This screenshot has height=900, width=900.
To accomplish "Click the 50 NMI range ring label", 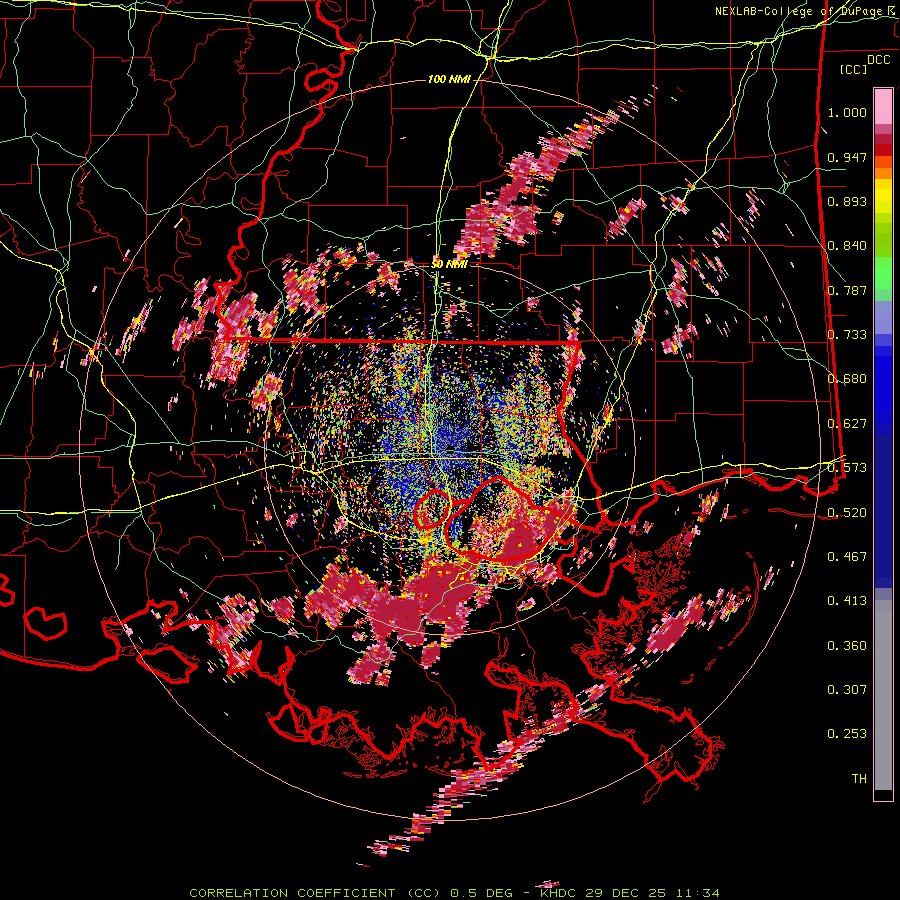I will click(448, 264).
